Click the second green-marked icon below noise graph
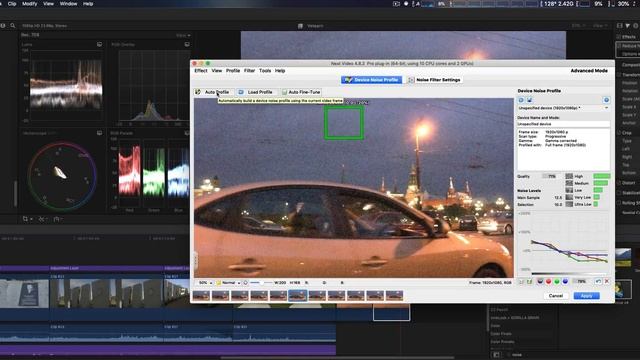Image resolution: width=640 pixels, height=360 pixels. point(529,282)
